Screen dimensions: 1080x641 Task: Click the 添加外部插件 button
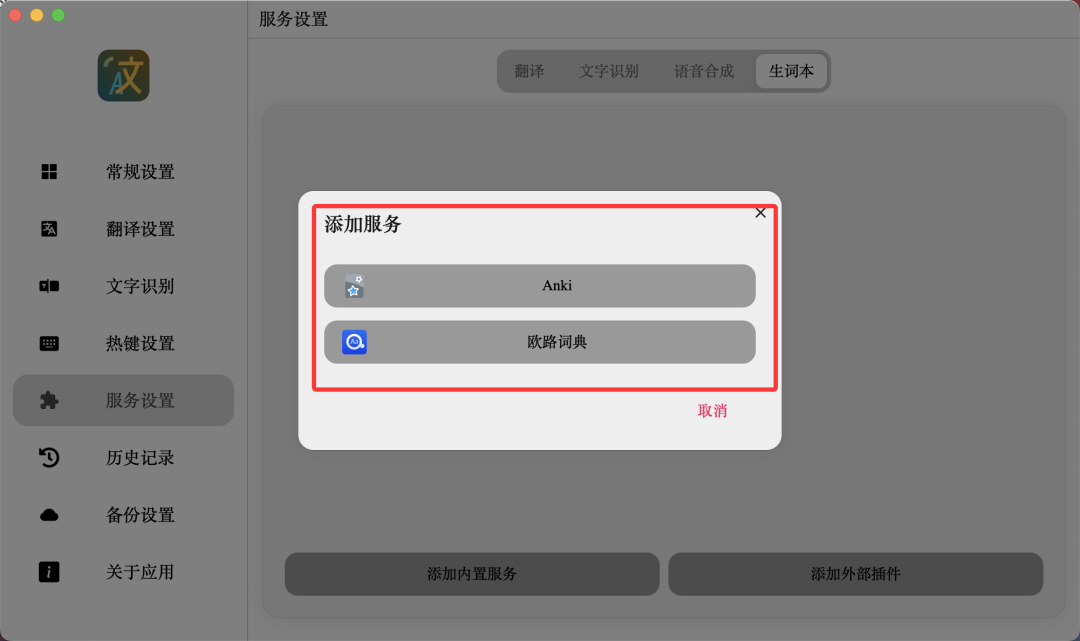[x=855, y=574]
